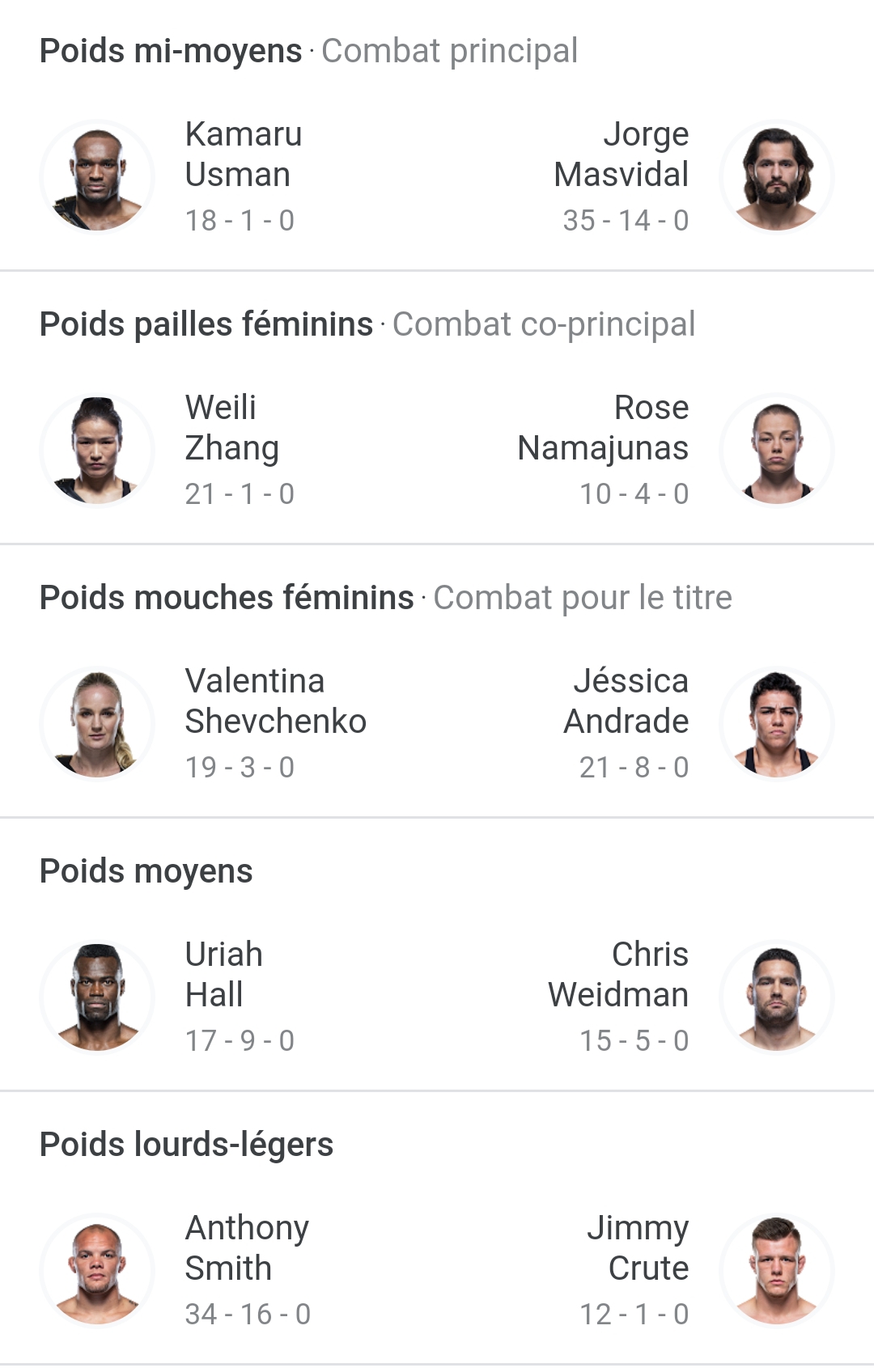Select Valentina Shevchenko's avatar
The width and height of the screenshot is (874, 1372).
point(97,723)
